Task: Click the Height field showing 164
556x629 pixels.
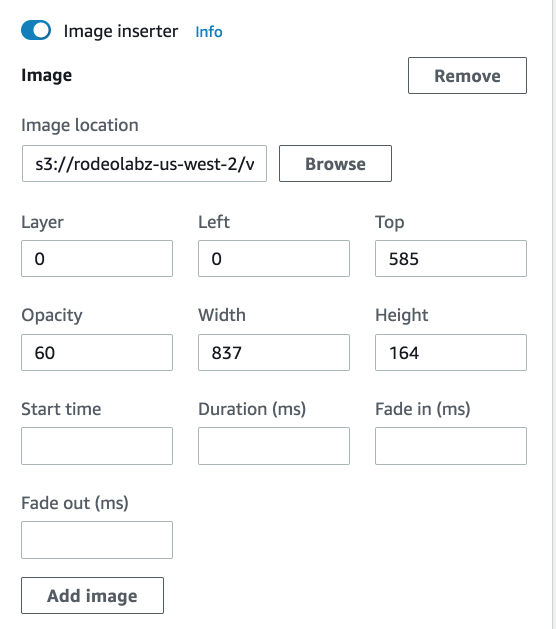Action: tap(451, 352)
